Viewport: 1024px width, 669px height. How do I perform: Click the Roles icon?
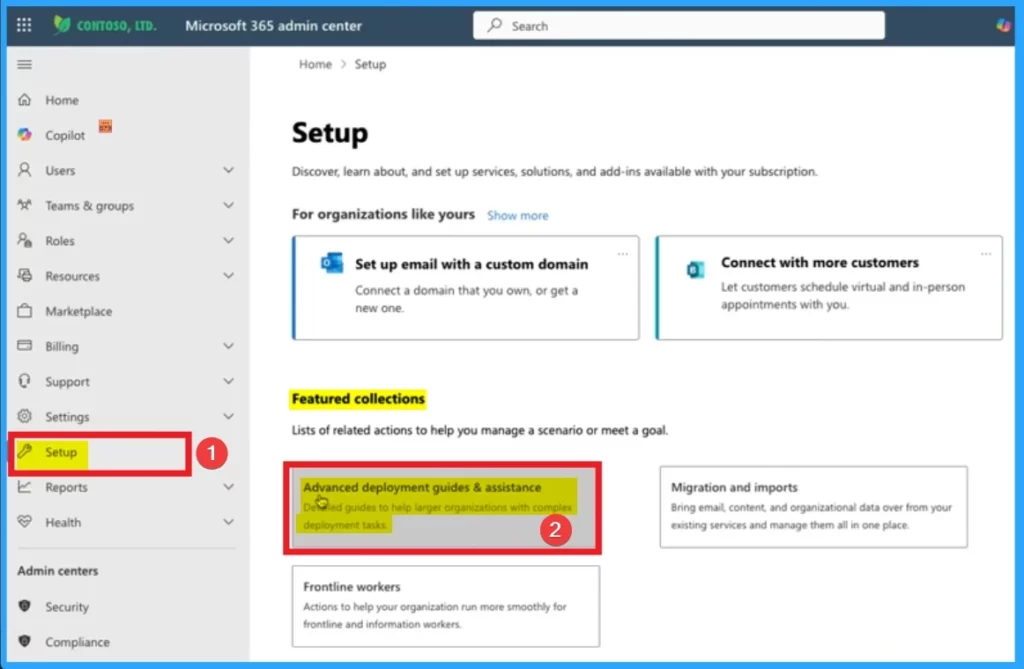pyautogui.click(x=24, y=240)
